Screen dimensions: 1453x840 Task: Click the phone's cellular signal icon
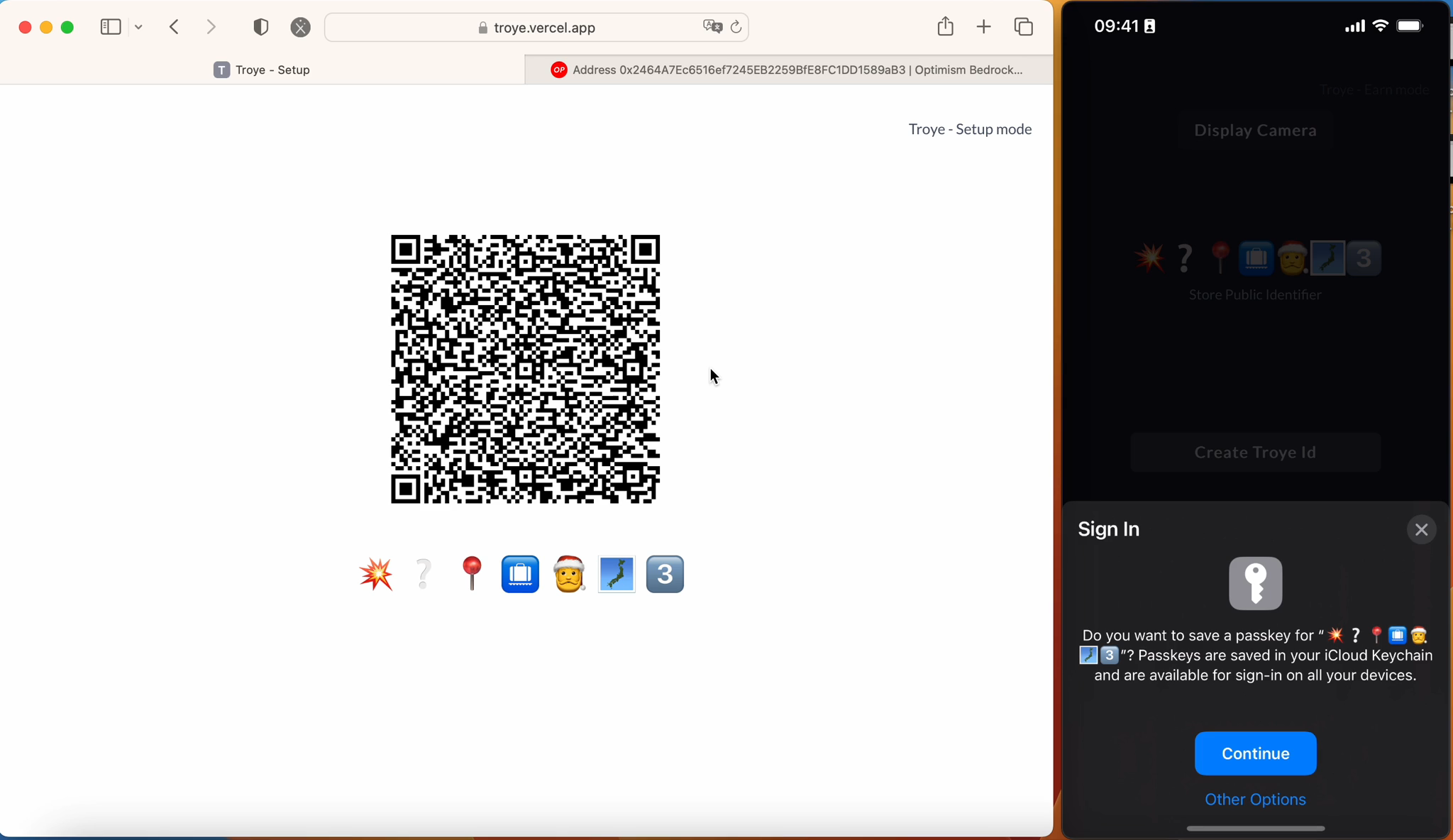1354,27
